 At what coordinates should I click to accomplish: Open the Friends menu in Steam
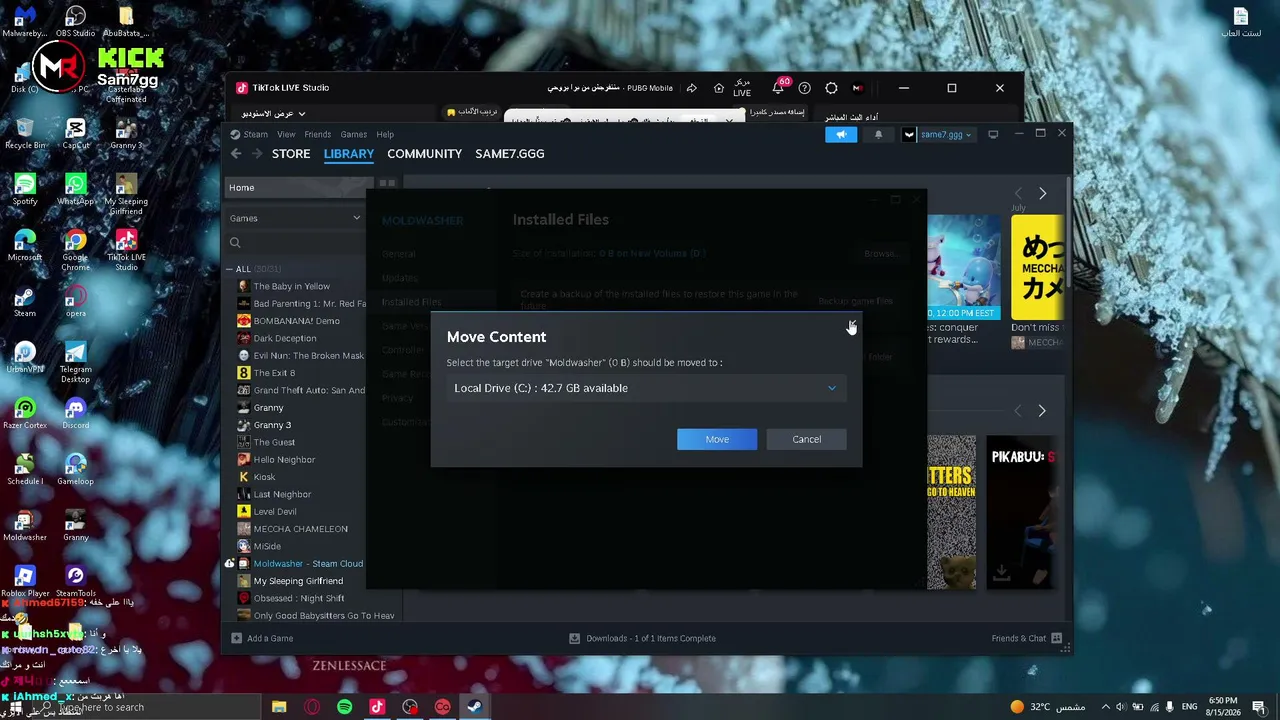[x=318, y=134]
